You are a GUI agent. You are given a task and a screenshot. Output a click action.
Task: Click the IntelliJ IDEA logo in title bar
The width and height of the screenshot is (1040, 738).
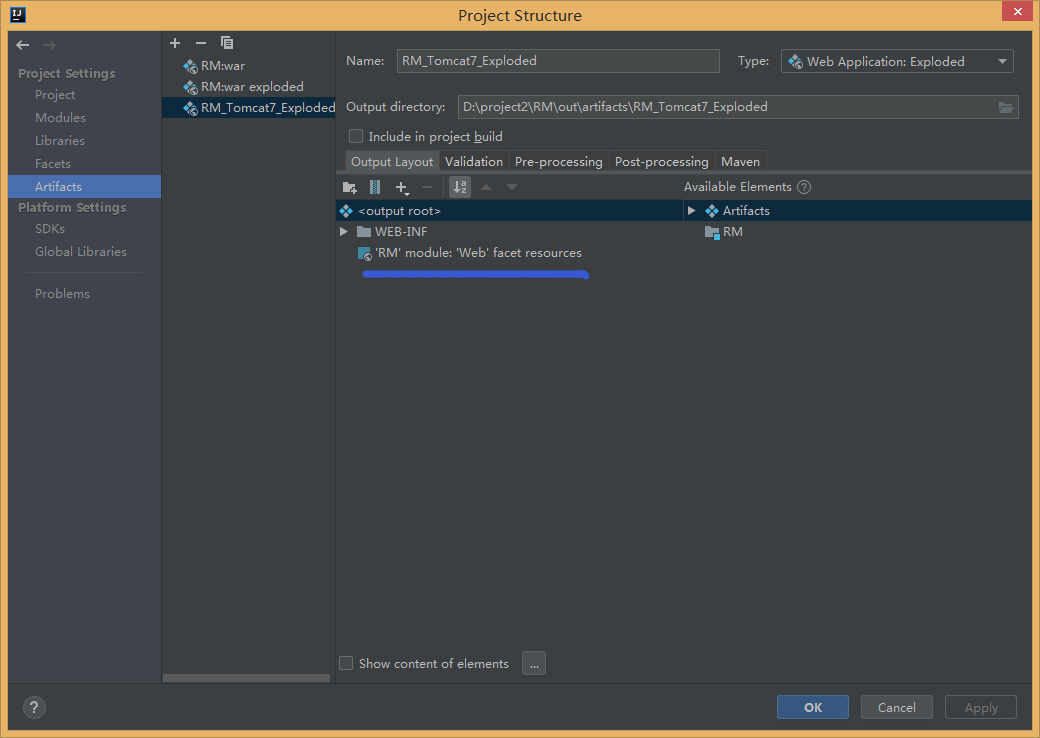point(18,15)
